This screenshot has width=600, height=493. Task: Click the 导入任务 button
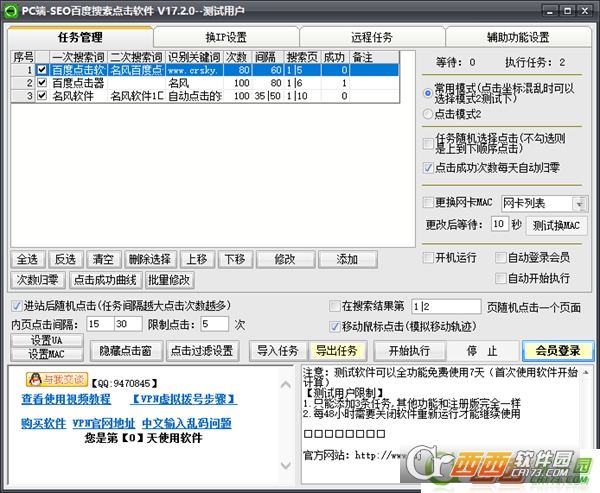tap(278, 351)
